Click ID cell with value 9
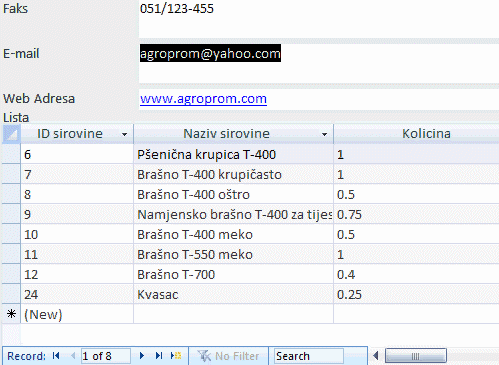 click(x=77, y=214)
